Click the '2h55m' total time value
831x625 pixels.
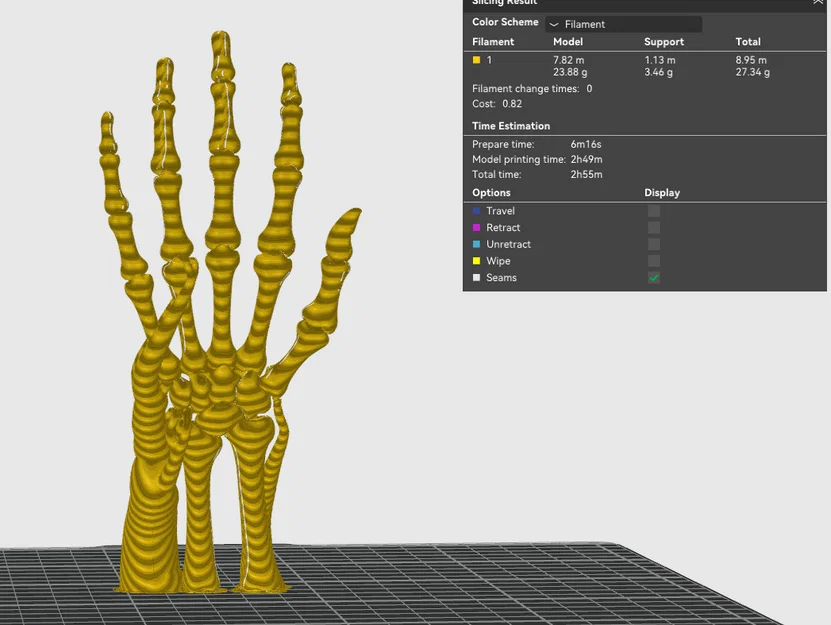point(586,174)
